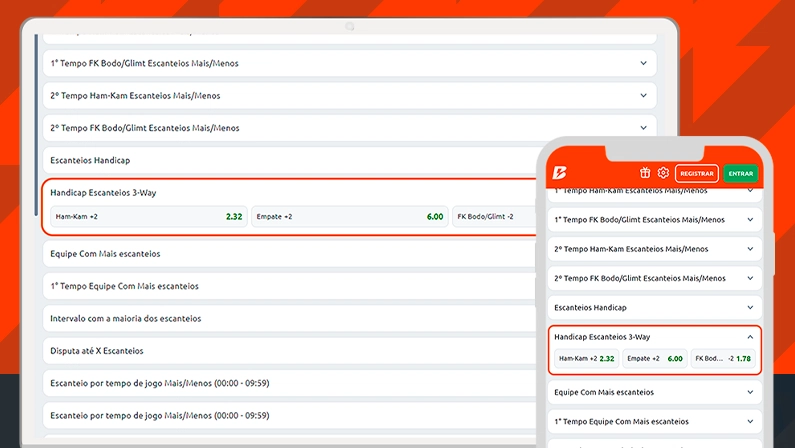Tap the brand logo in the phone header
This screenshot has width=795, height=448.
click(559, 173)
